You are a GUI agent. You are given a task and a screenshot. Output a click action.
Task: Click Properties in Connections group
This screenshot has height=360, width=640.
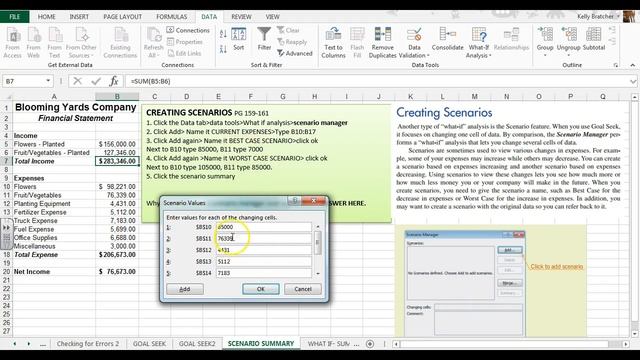[x=184, y=42]
